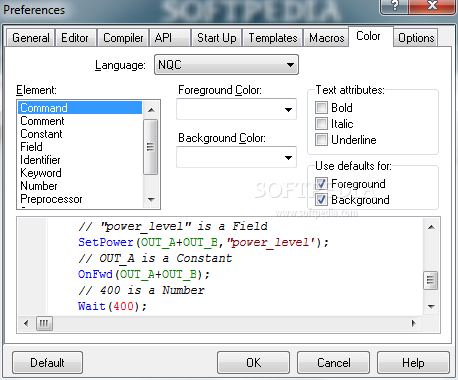
Task: Click the OnFwd command in preview
Action: [95, 274]
